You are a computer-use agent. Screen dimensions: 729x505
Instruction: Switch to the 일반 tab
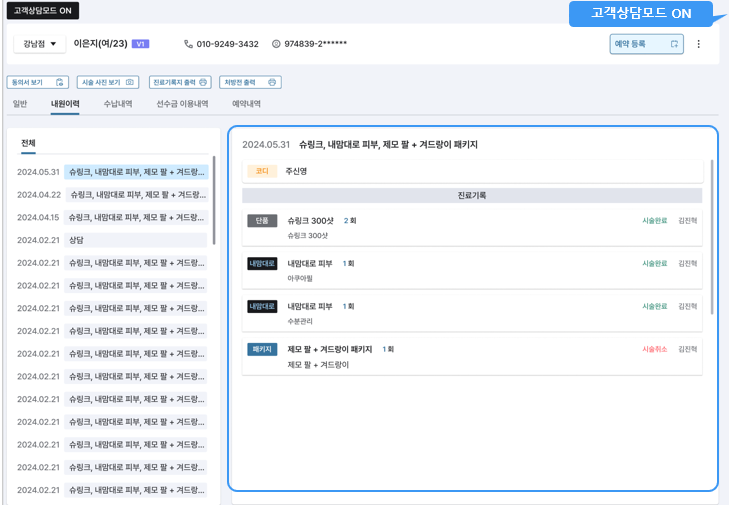20,104
